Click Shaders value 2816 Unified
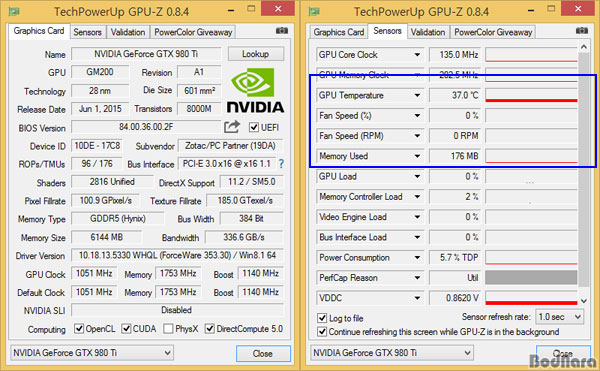Screen dimensions: 600x371 (112, 182)
